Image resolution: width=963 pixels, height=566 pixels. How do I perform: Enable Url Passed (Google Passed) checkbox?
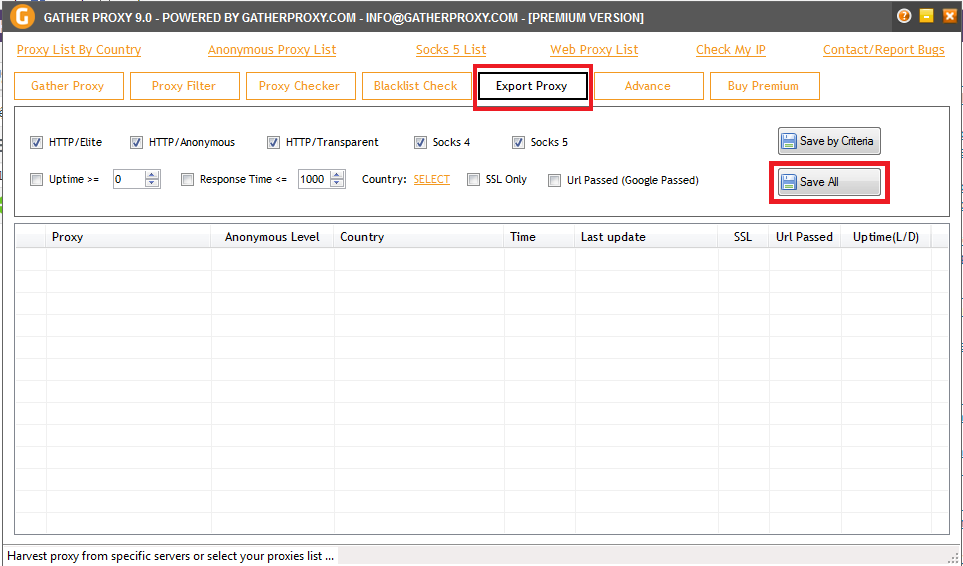pyautogui.click(x=555, y=180)
